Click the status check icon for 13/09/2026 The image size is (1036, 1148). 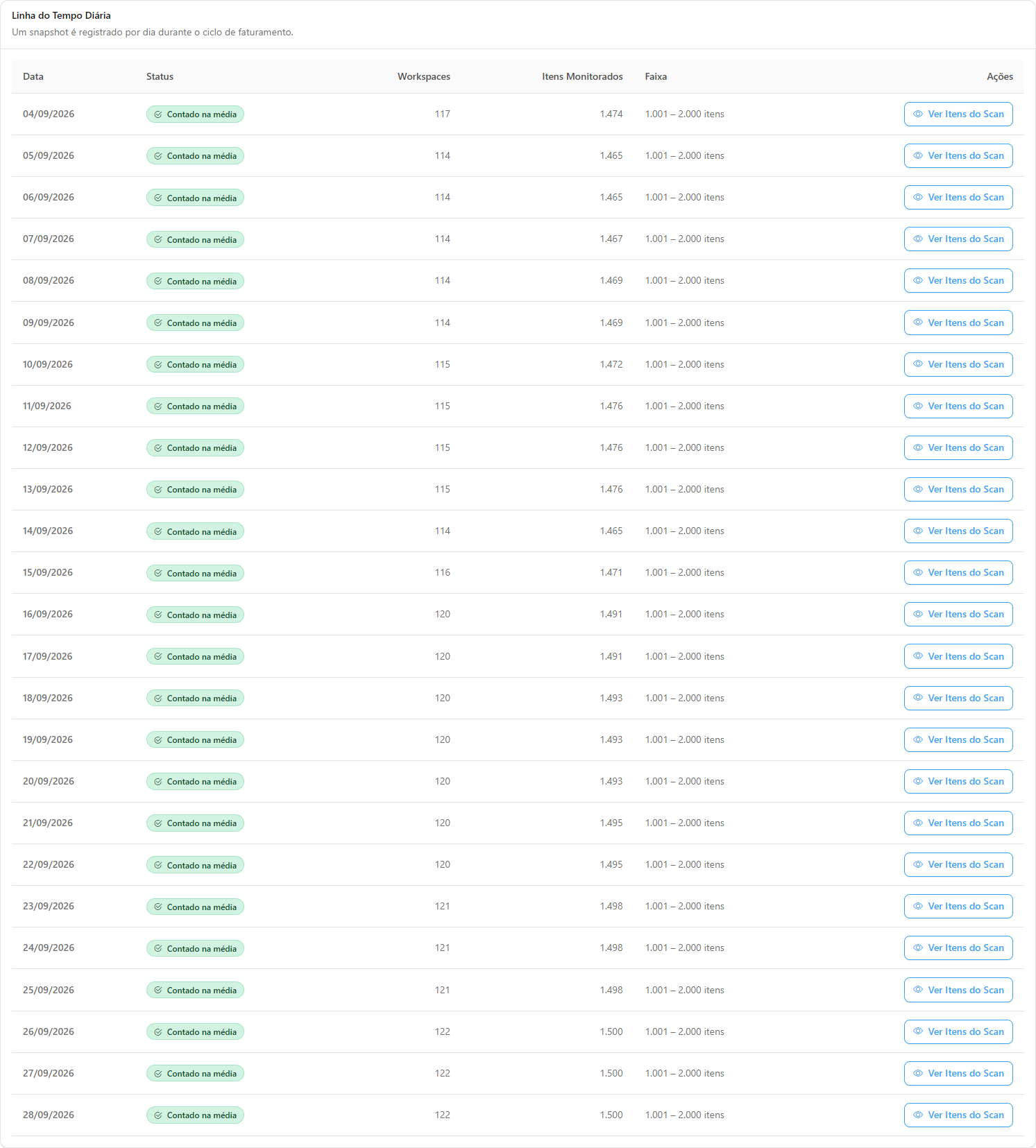pos(158,490)
